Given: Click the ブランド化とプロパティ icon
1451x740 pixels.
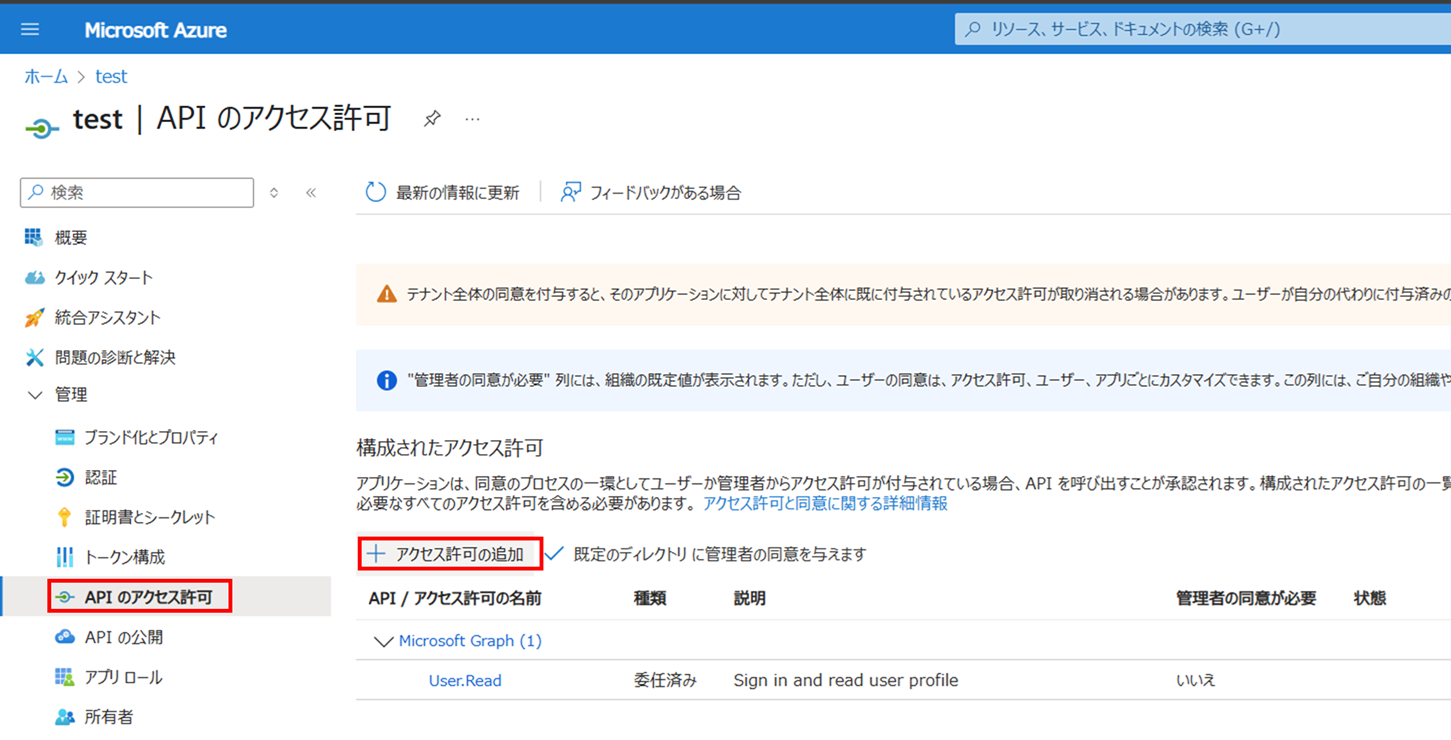Looking at the screenshot, I should (65, 437).
